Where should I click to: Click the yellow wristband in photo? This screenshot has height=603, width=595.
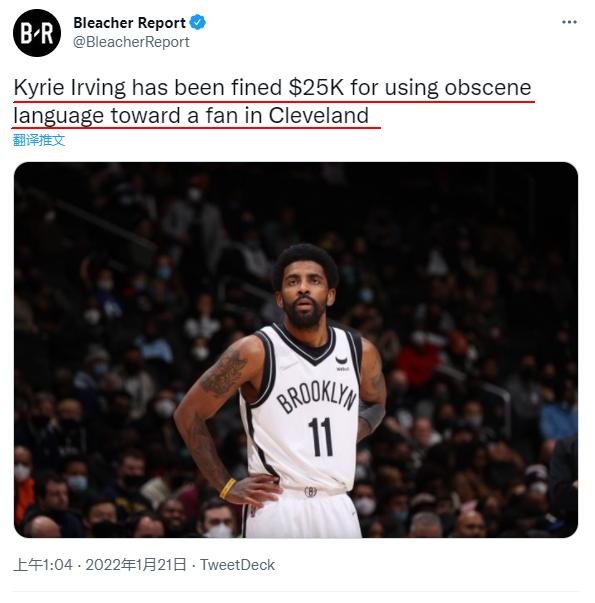point(227,488)
